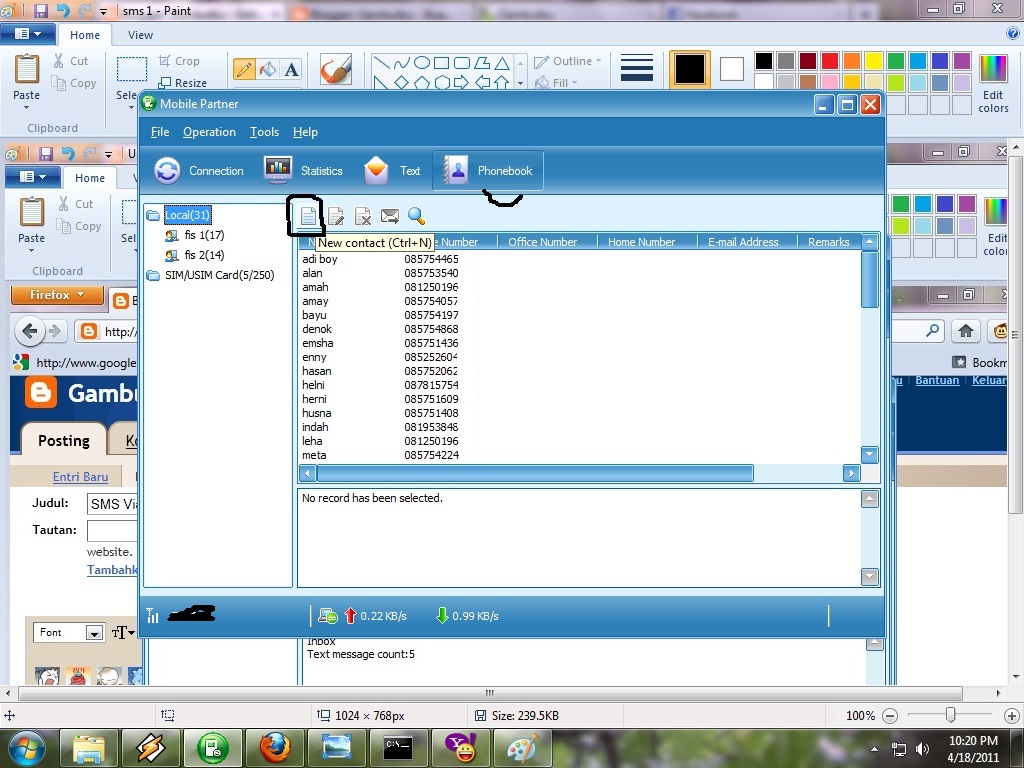Screen dimensions: 1024x768
Task: Click the Home Number column header
Action: (647, 242)
